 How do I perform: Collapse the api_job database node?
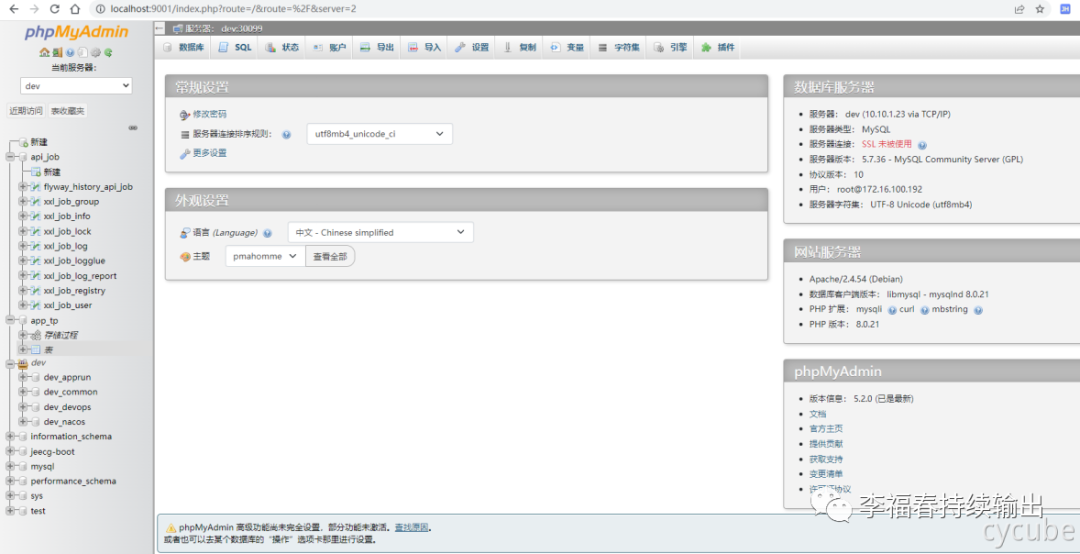pos(10,157)
